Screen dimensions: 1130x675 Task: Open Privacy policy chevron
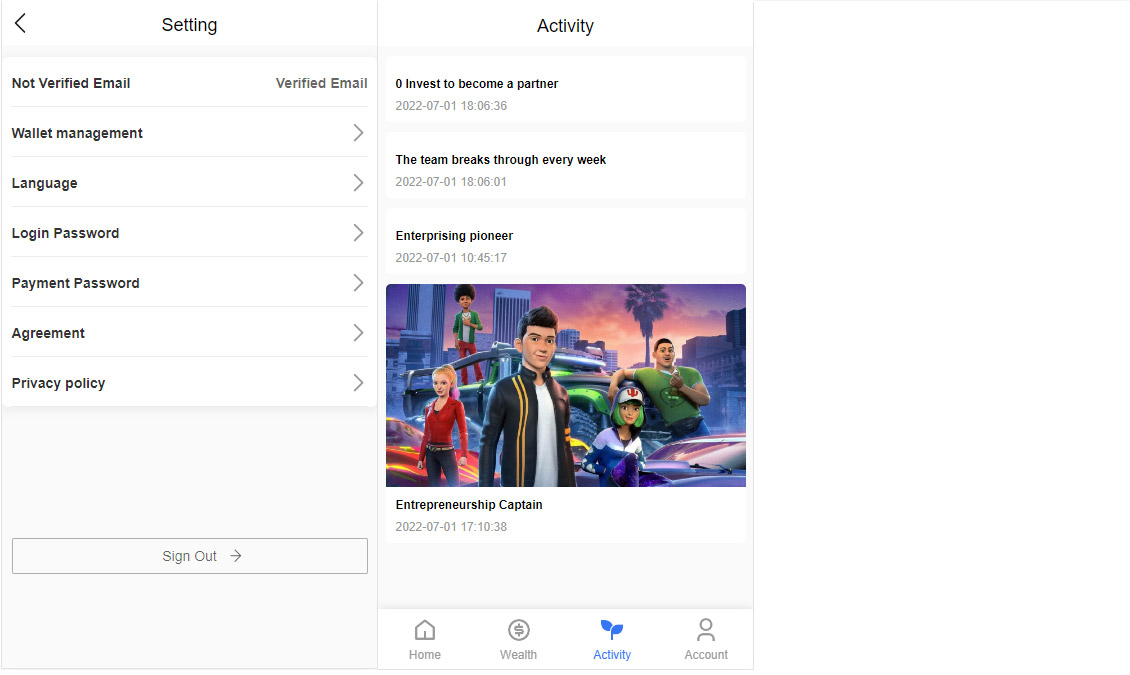pos(358,383)
